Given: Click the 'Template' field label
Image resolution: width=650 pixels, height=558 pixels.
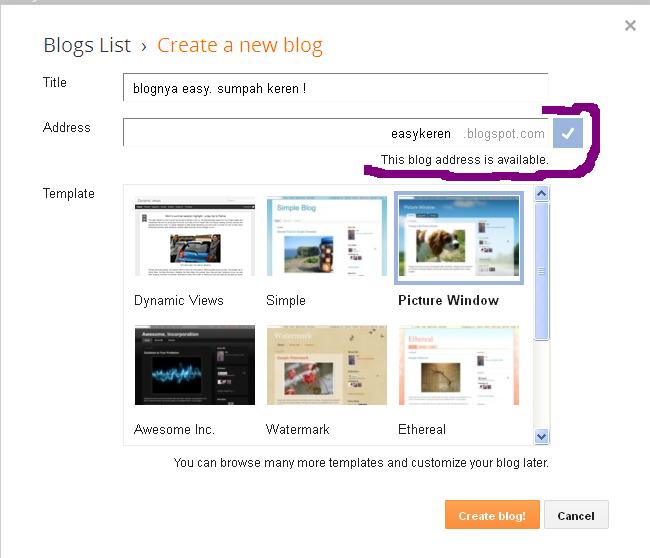Looking at the screenshot, I should click(x=68, y=194).
